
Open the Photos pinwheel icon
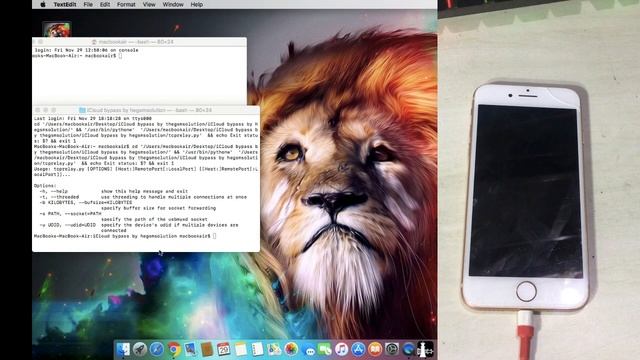pos(291,349)
